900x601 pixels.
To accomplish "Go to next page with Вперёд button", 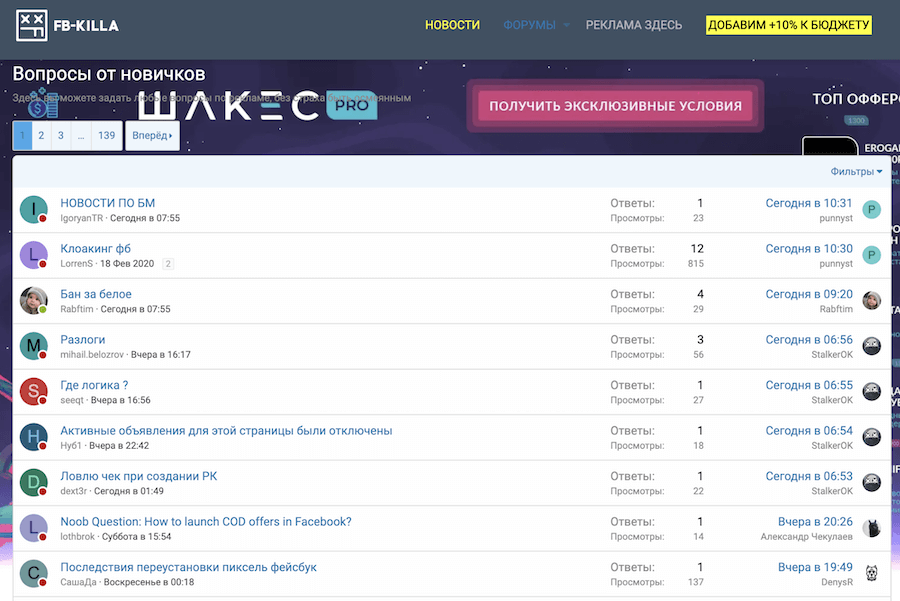I will (152, 135).
